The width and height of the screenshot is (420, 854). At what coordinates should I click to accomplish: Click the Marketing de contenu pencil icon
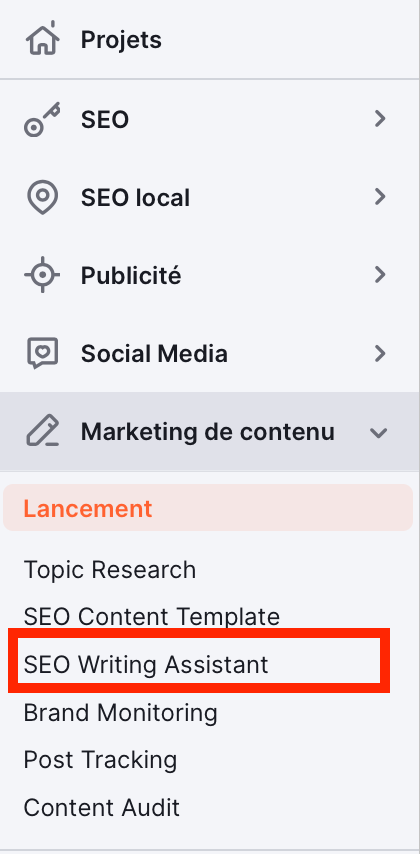tap(42, 431)
